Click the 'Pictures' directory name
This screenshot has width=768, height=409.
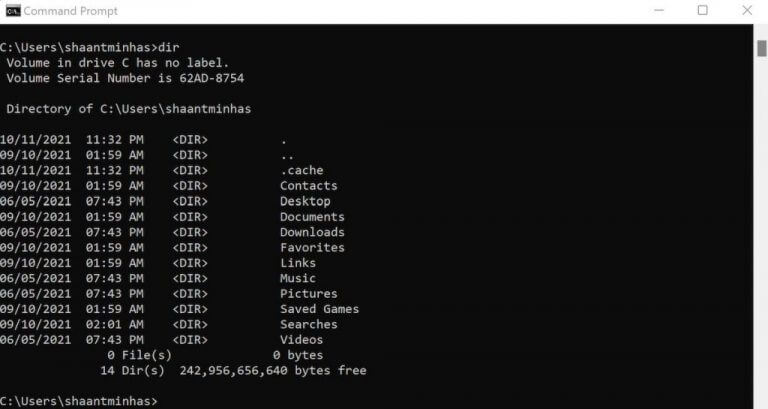(x=309, y=293)
